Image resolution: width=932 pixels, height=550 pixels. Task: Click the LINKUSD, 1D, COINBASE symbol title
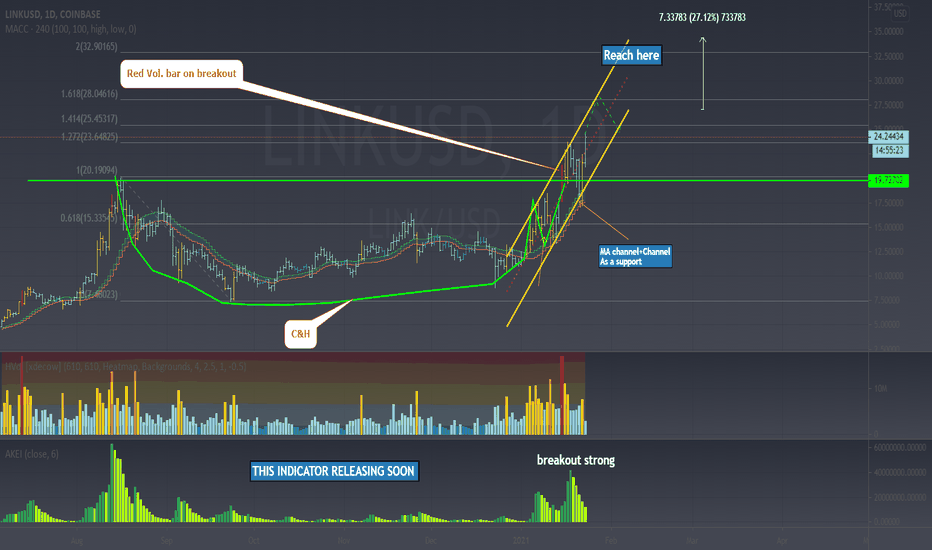[x=53, y=14]
